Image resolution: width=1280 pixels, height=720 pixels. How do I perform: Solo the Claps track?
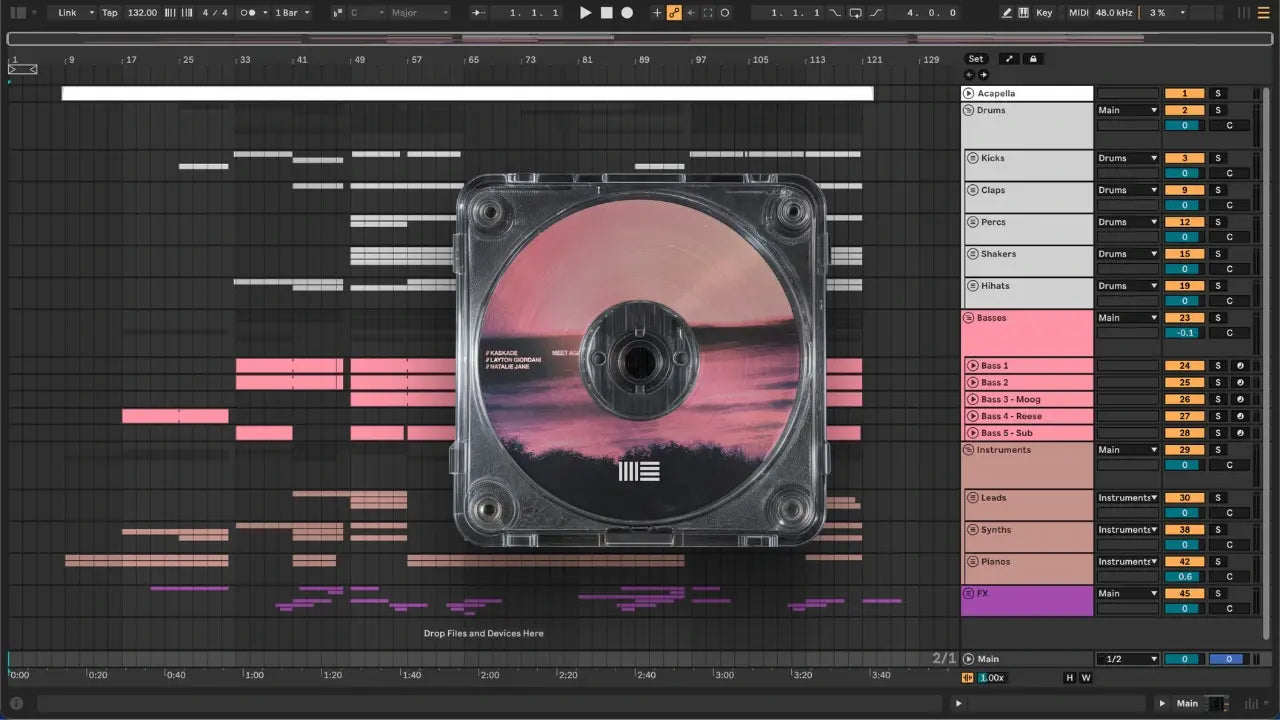coord(1218,190)
